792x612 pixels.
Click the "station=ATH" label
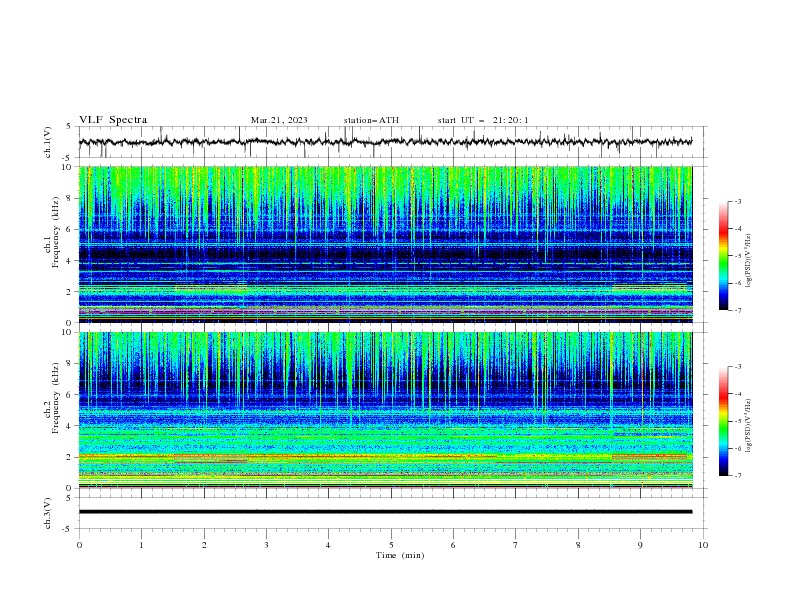point(371,120)
